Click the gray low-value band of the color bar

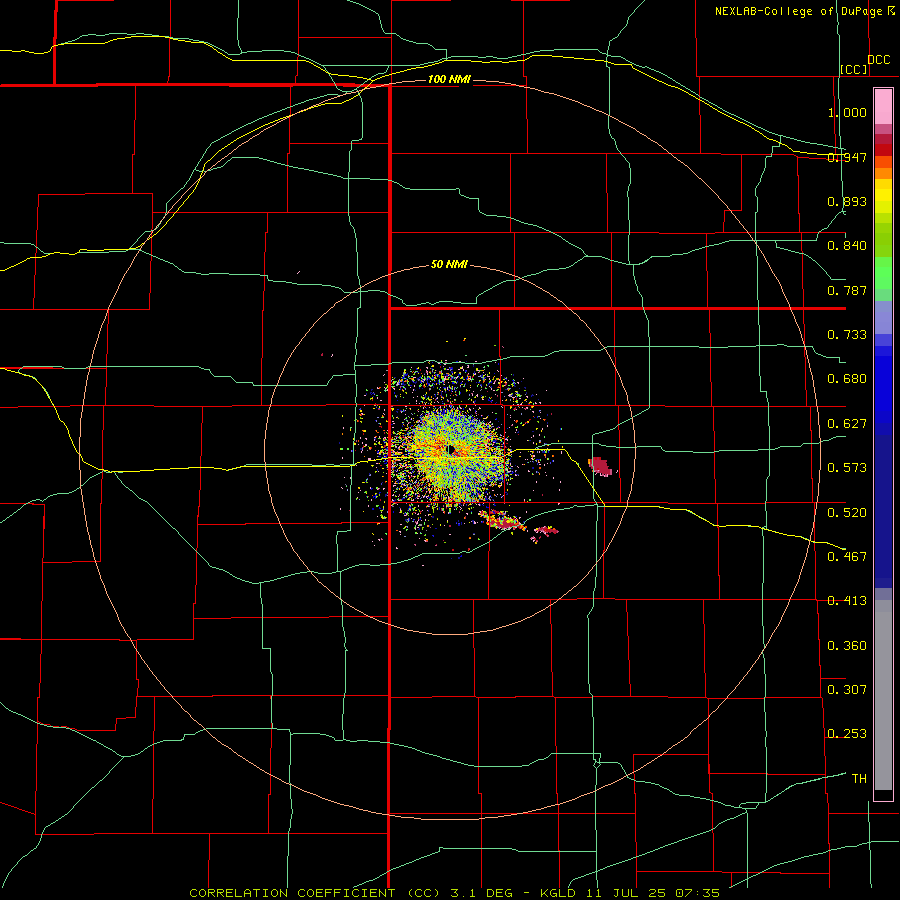point(883,695)
